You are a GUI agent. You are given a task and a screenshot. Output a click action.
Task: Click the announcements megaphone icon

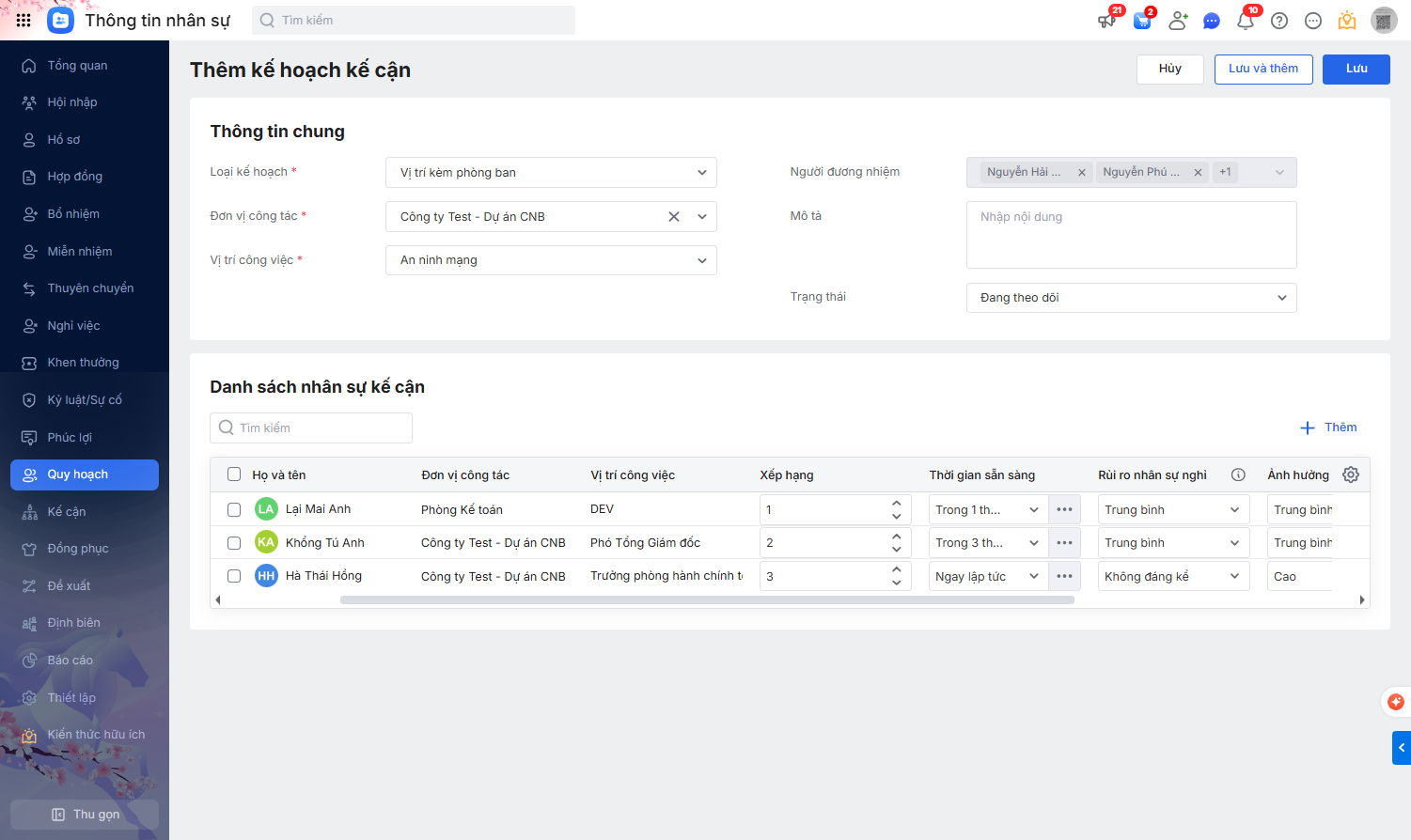(1107, 21)
